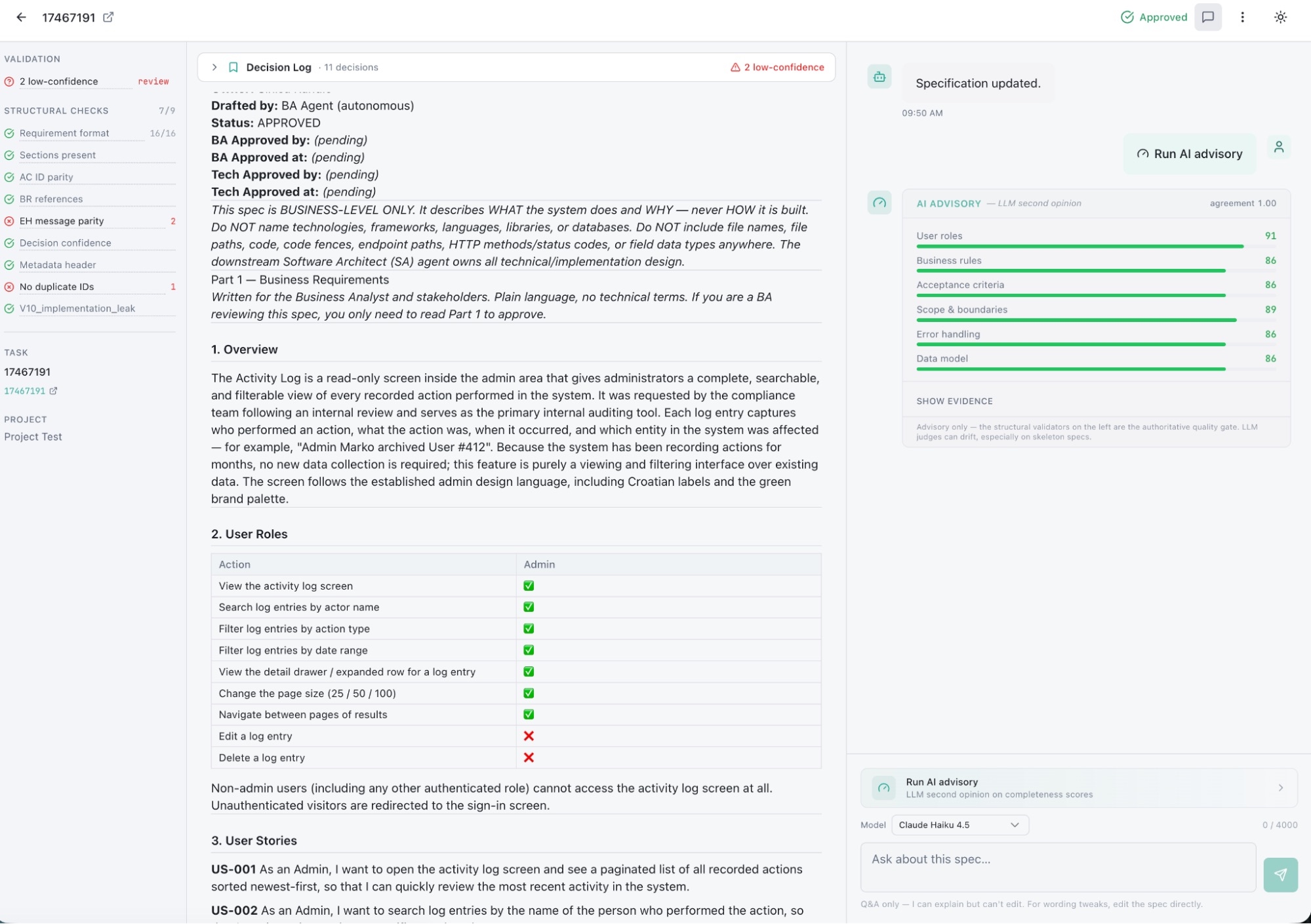Click the Run AI advisory chat bubble
The image size is (1311, 924).
[x=1189, y=154]
